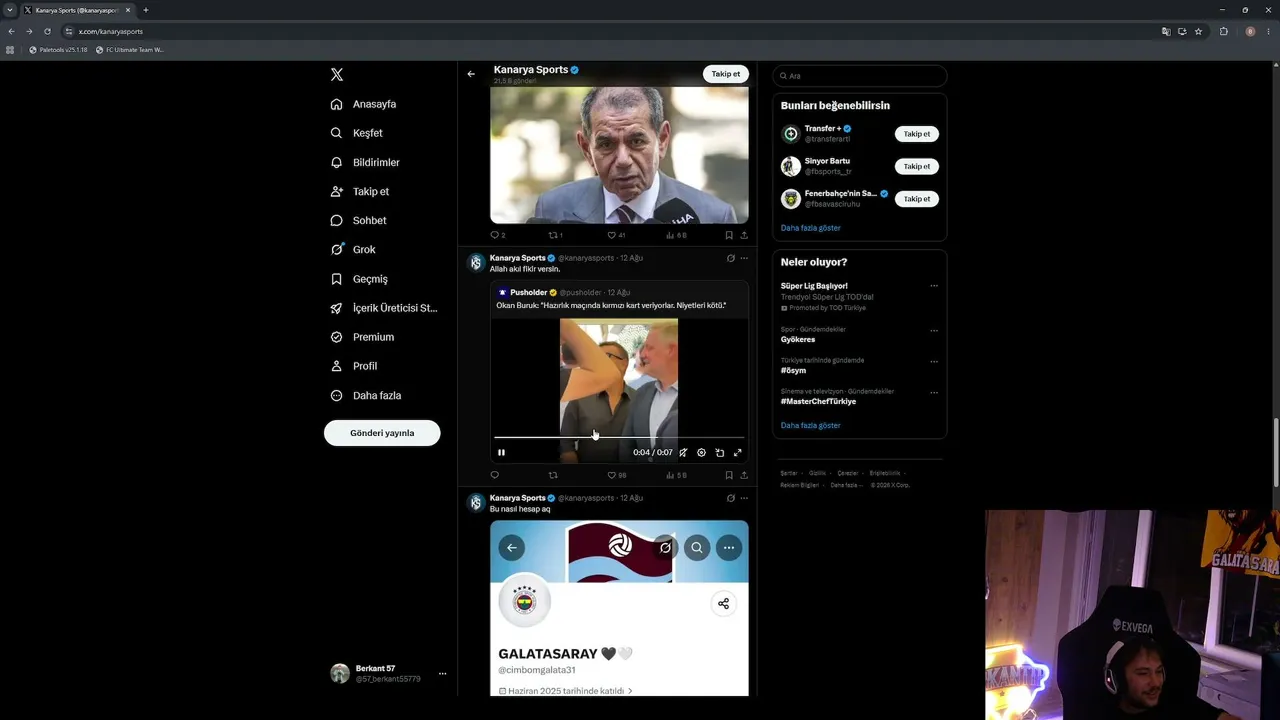Image resolution: width=1280 pixels, height=720 pixels.
Task: Open video playback settings gear
Action: click(x=702, y=453)
